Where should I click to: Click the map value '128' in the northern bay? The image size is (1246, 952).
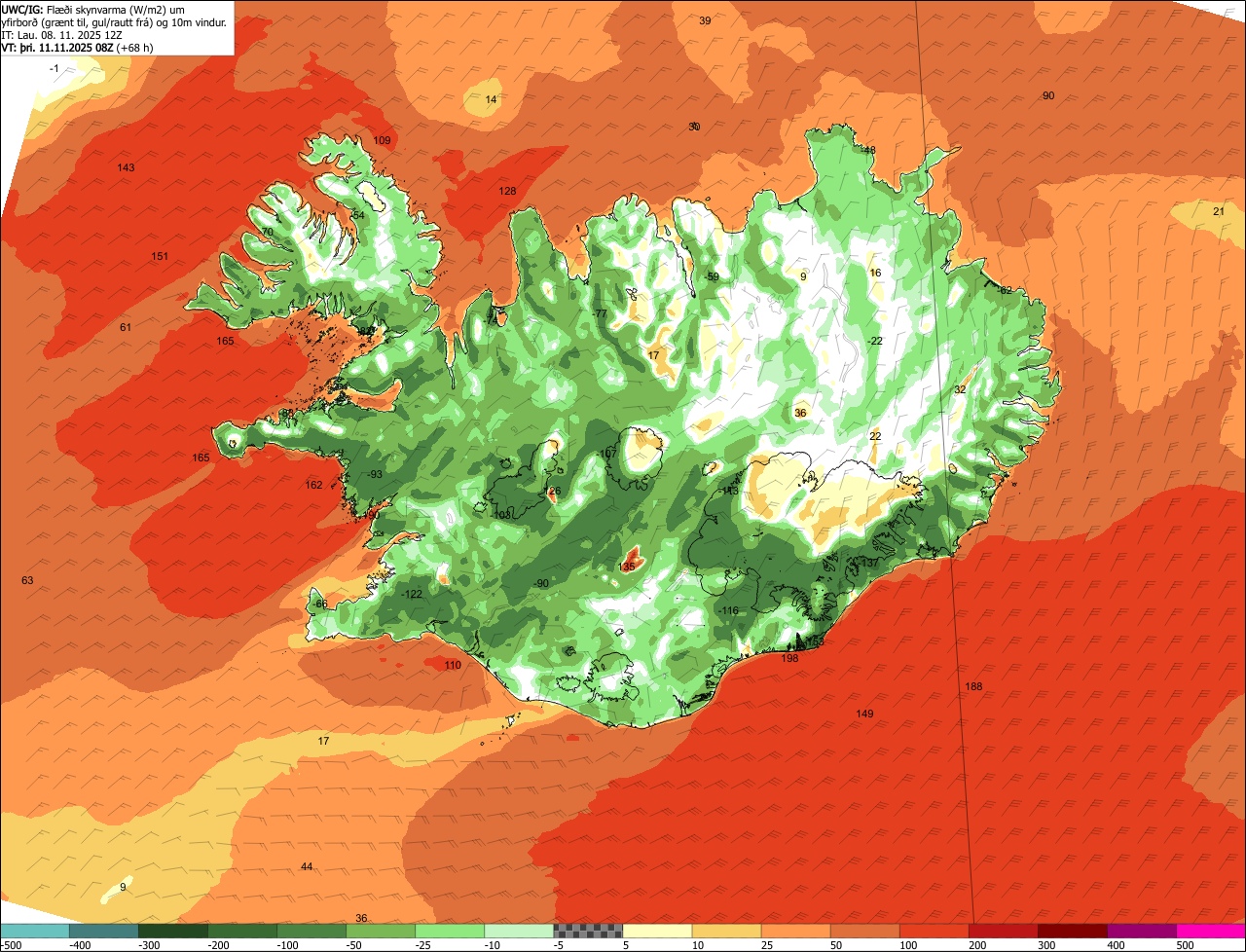507,192
